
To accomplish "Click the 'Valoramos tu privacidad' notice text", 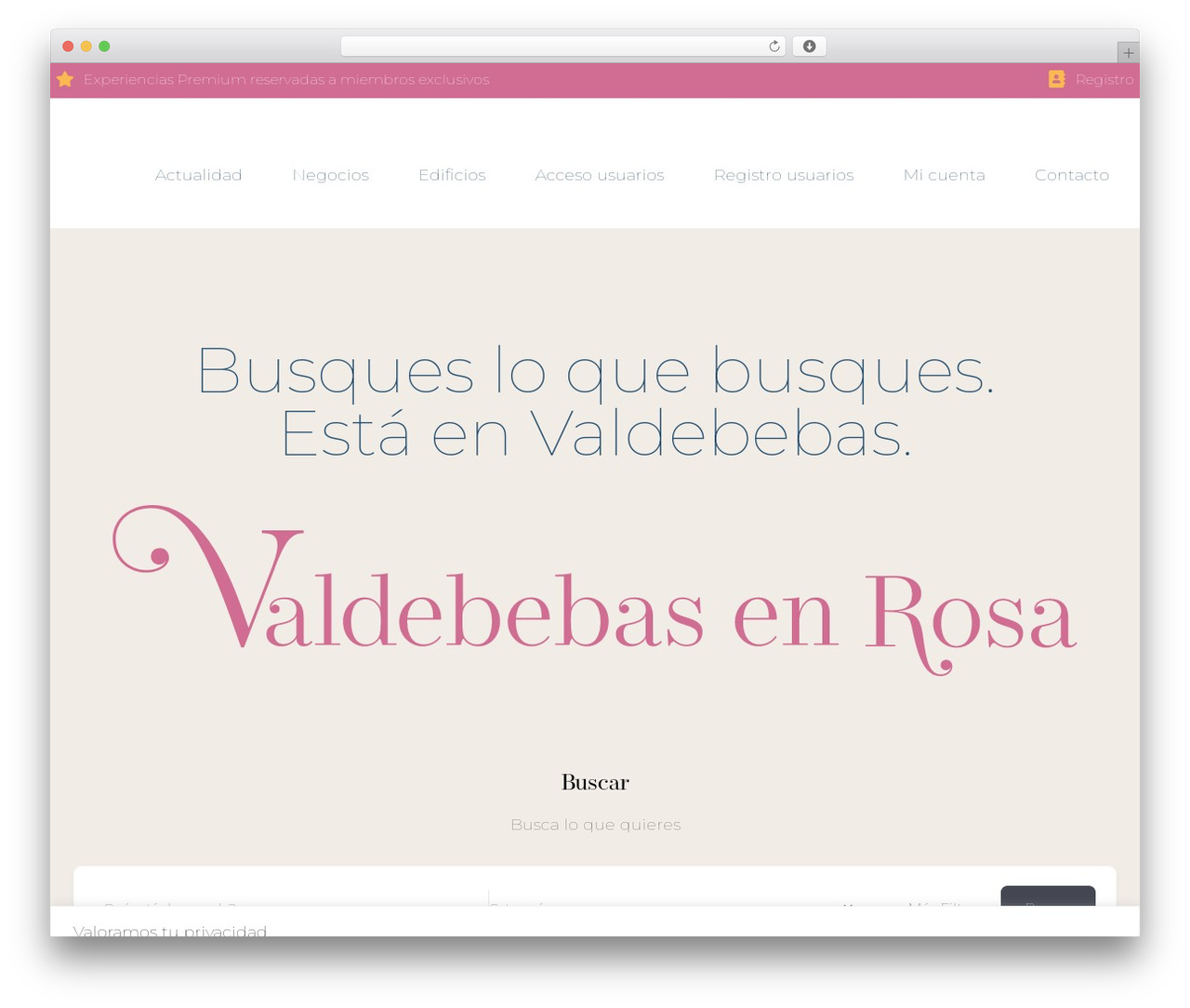I will pyautogui.click(x=169, y=930).
